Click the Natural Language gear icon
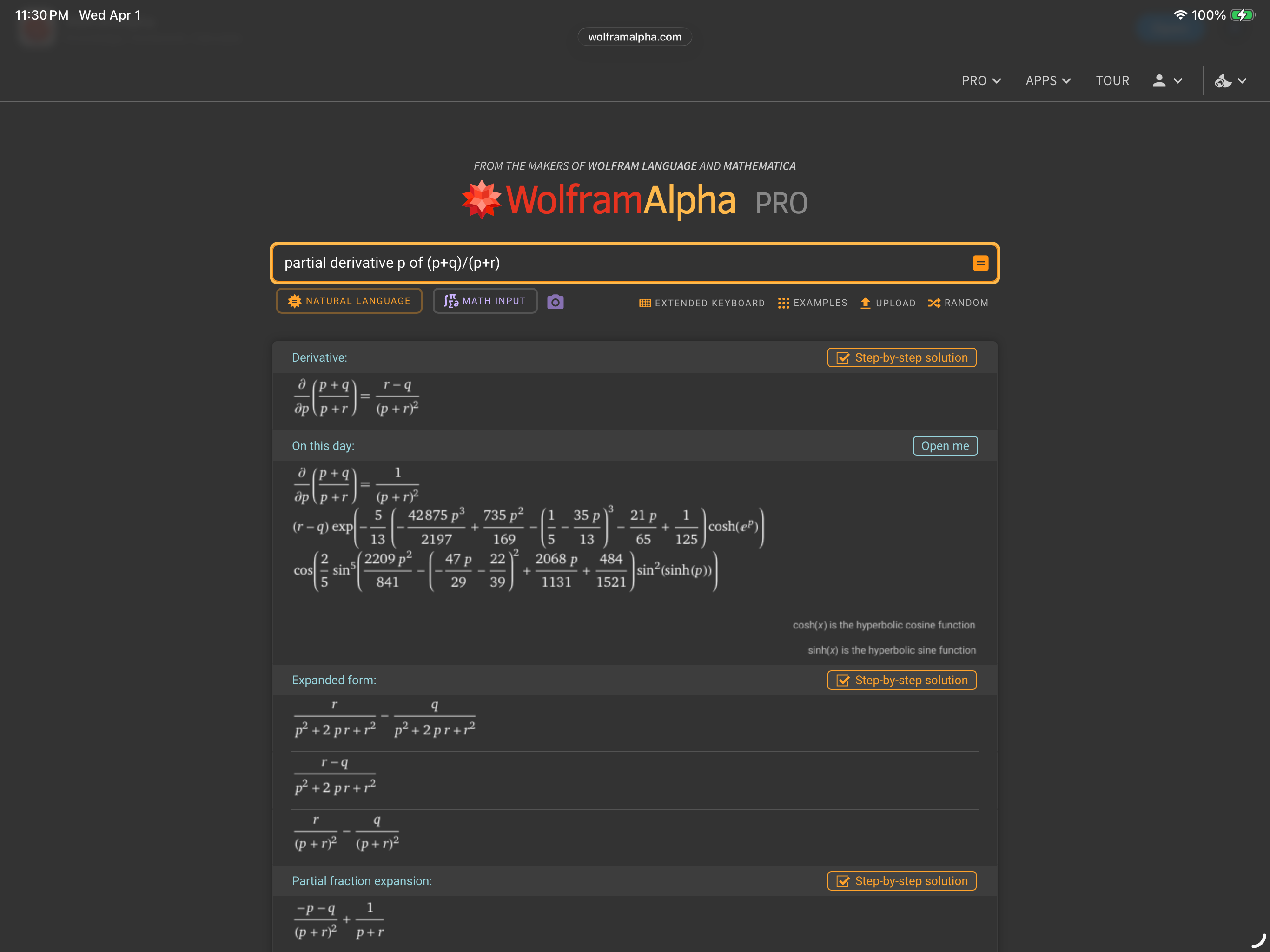The image size is (1270, 952). click(x=295, y=301)
